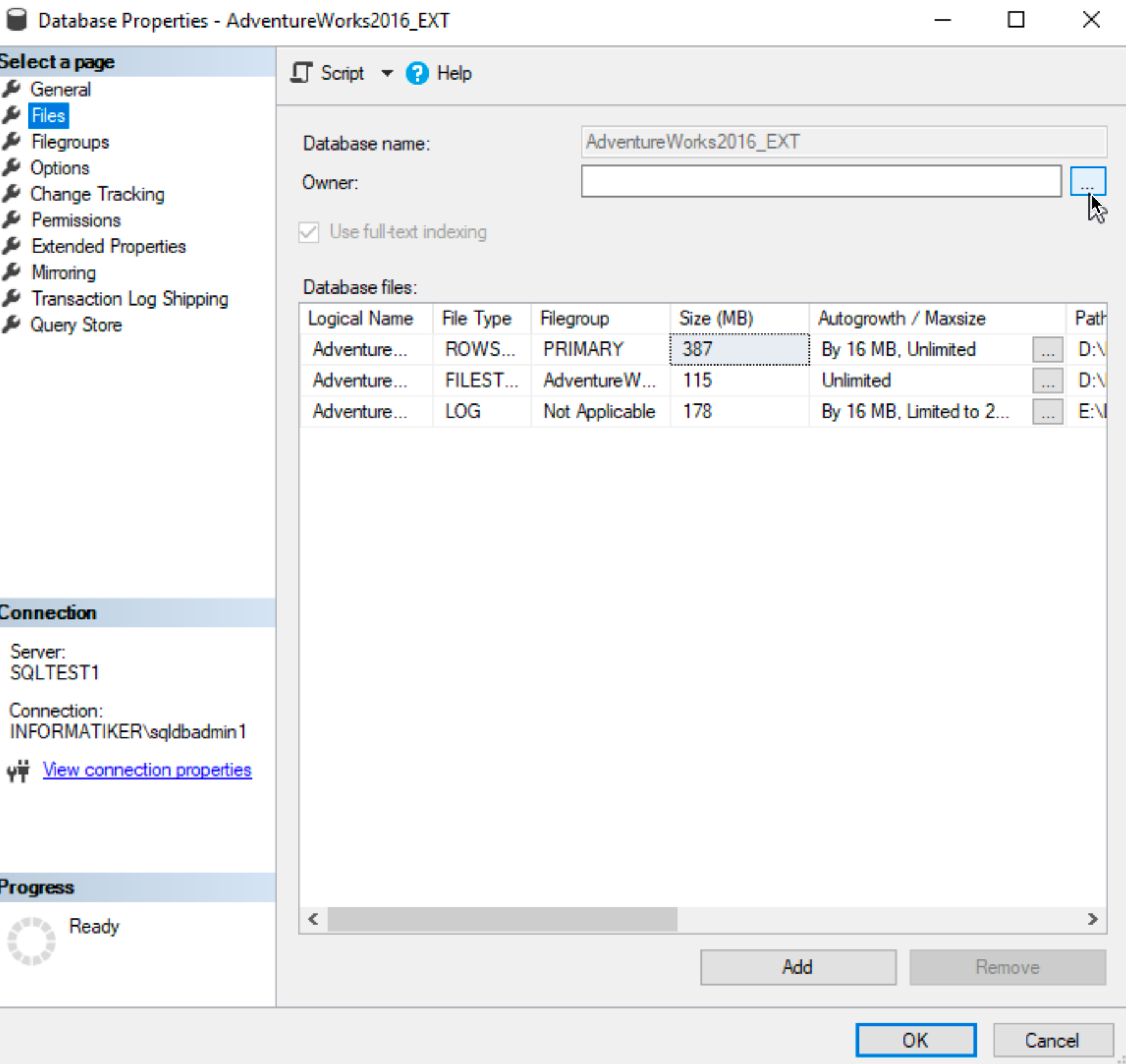1126x1064 pixels.
Task: Expand the Script dropdown arrow
Action: click(387, 73)
